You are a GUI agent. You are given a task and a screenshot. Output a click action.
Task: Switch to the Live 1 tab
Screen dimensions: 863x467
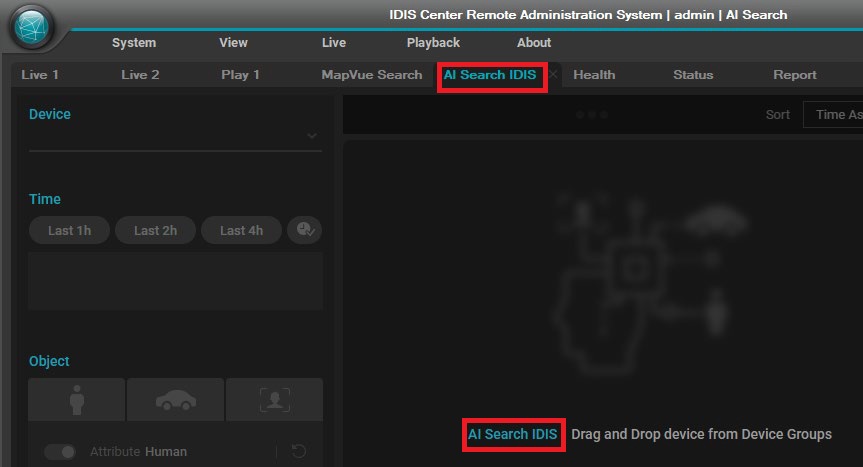[x=40, y=75]
